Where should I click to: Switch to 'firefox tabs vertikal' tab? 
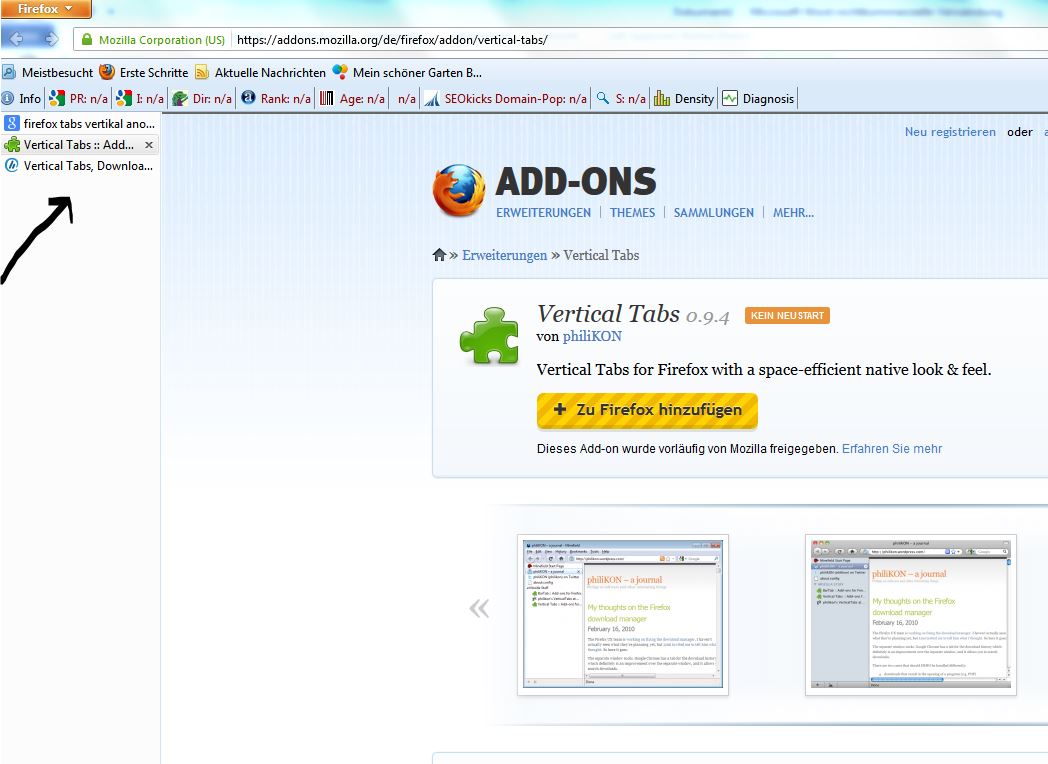click(x=80, y=124)
